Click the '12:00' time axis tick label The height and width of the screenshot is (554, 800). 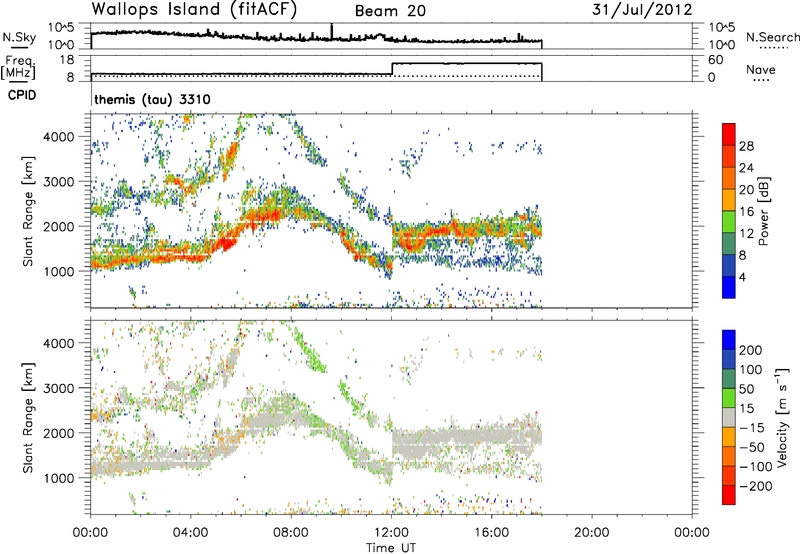(x=391, y=533)
